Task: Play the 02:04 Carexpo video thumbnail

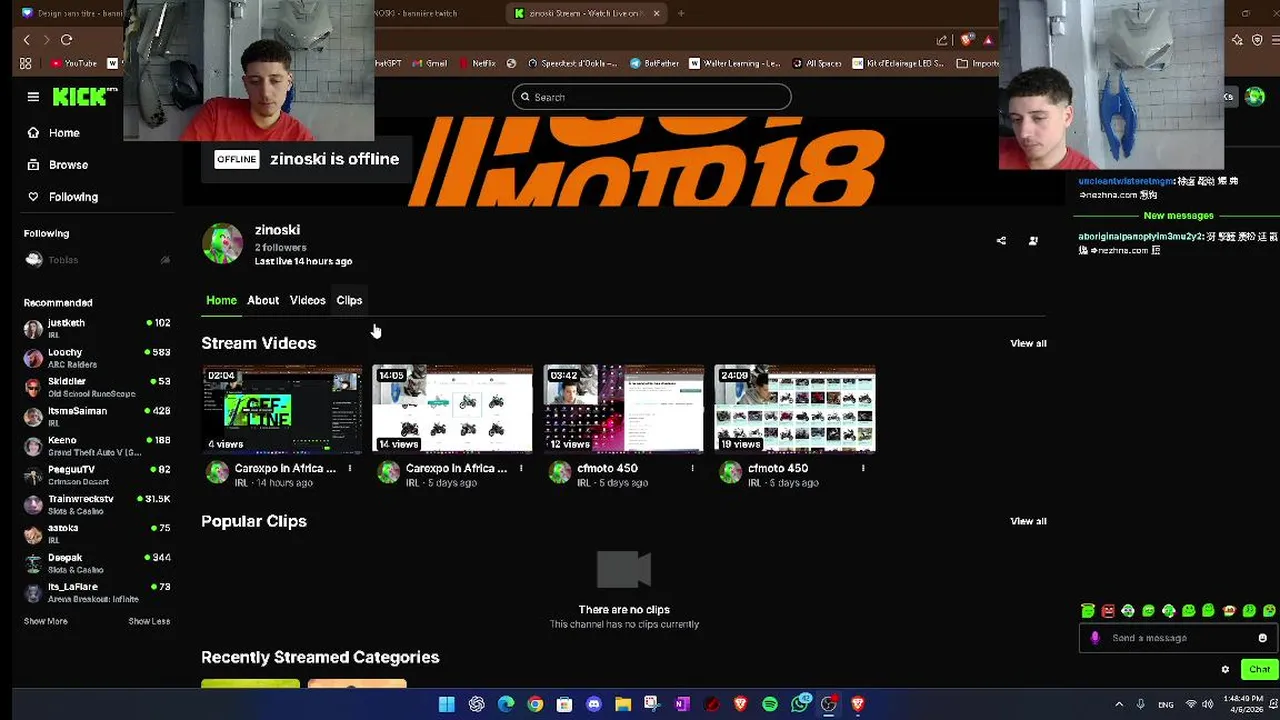Action: [x=282, y=409]
